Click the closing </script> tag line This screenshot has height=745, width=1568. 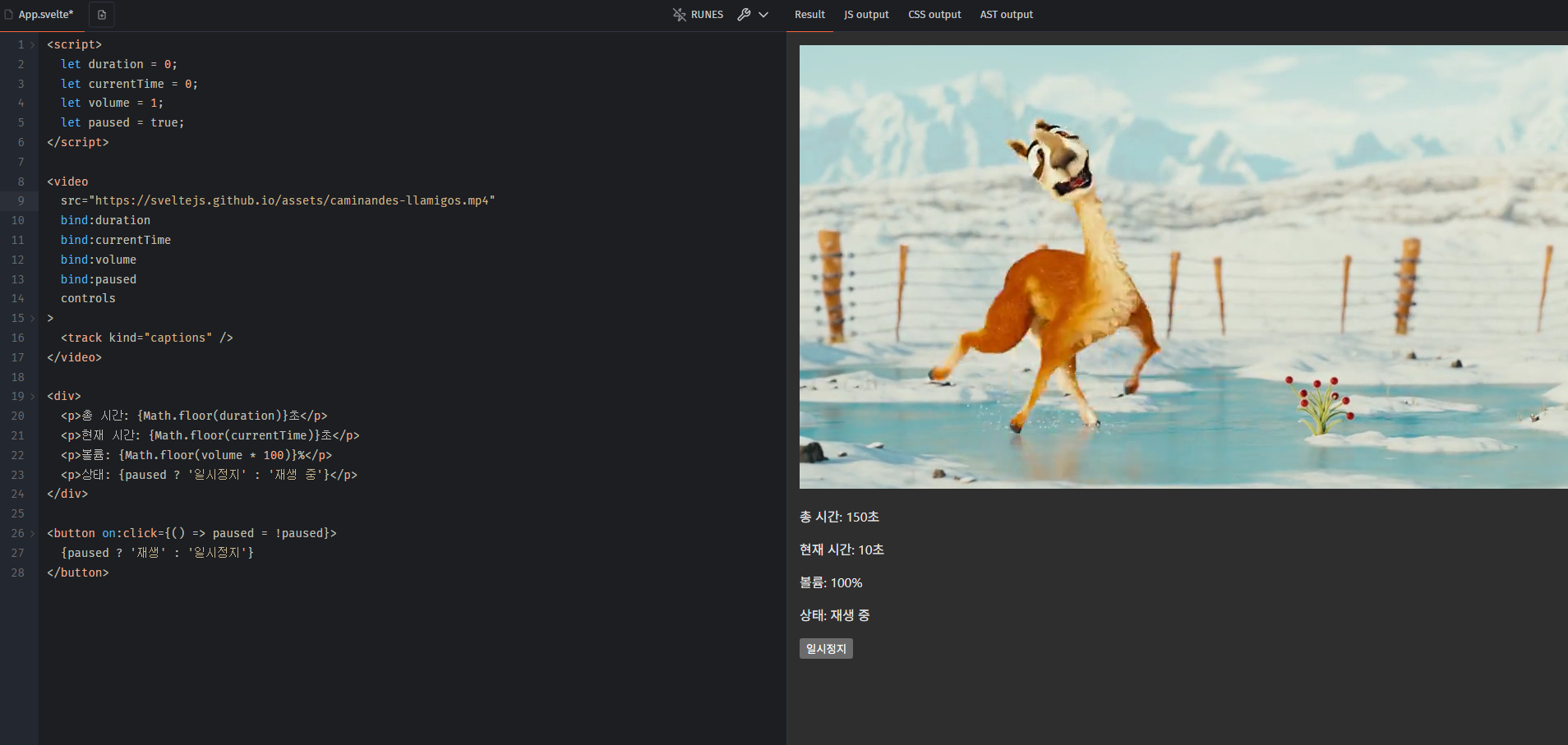78,142
